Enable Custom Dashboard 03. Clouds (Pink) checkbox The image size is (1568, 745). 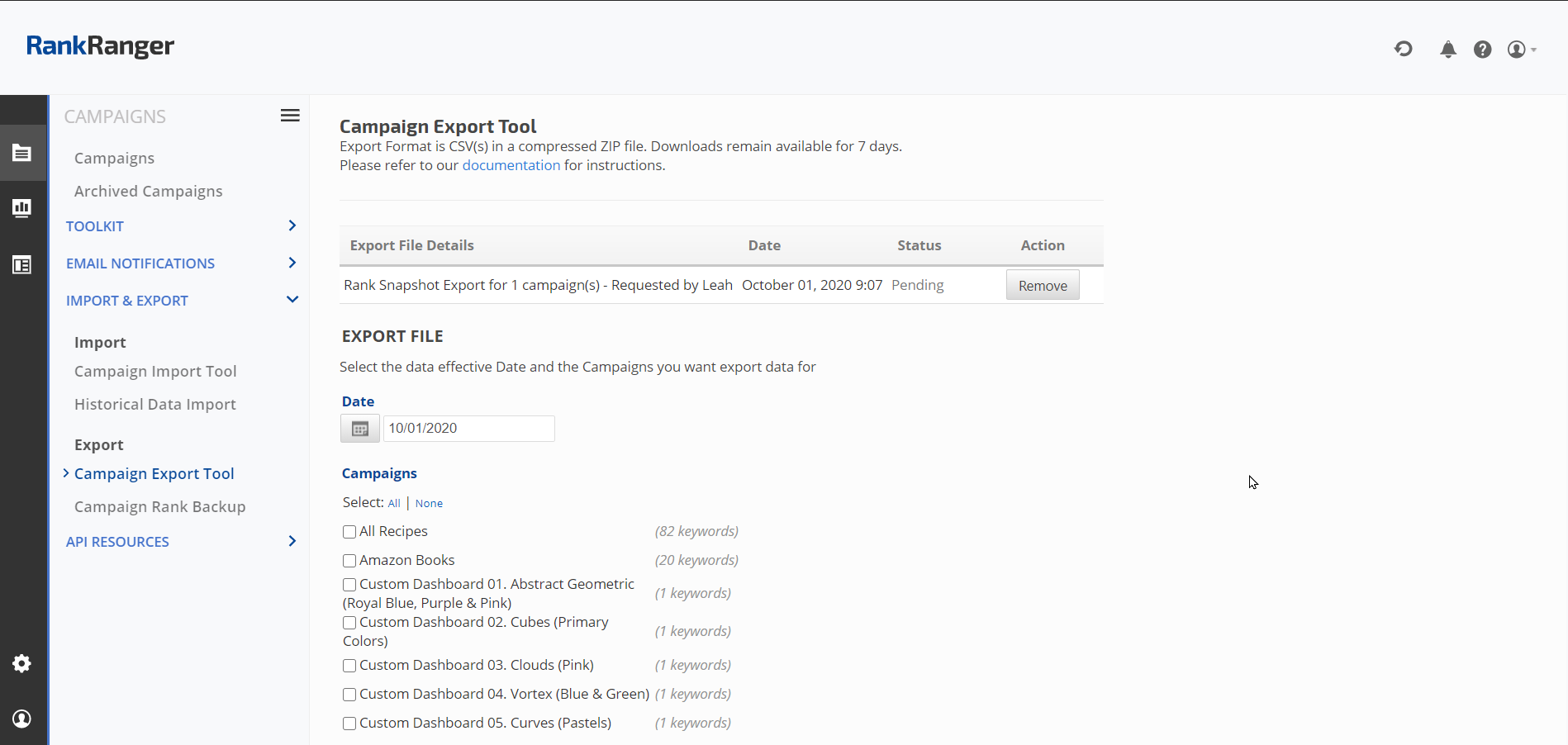coord(349,666)
